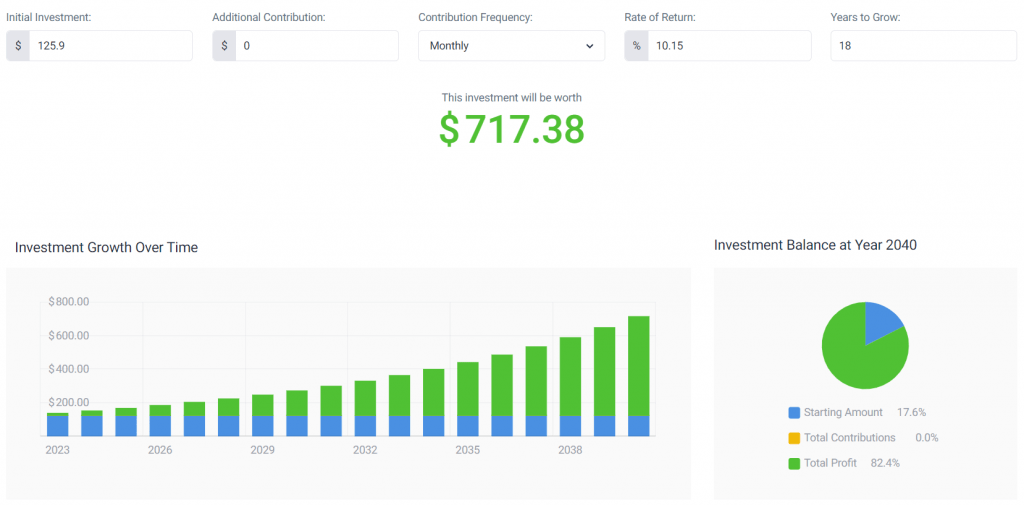The height and width of the screenshot is (505, 1024).
Task: Click the green Total Profit color swatch
Action: pos(794,463)
